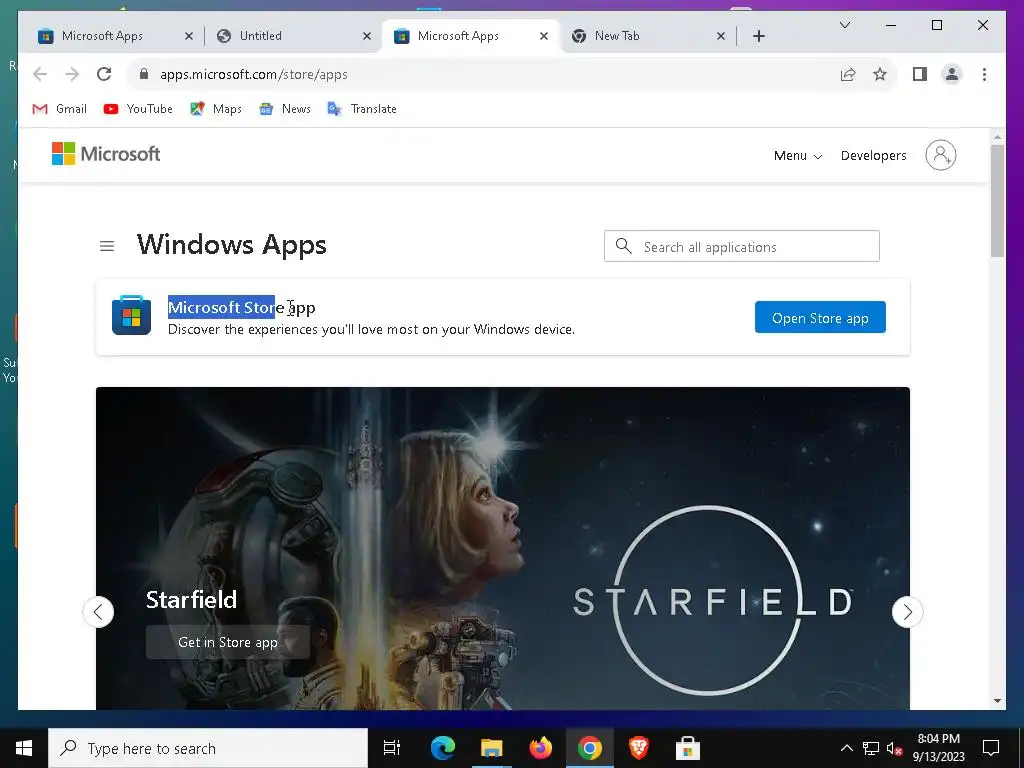Click the taskbar search box
1024x768 pixels.
pyautogui.click(x=208, y=748)
